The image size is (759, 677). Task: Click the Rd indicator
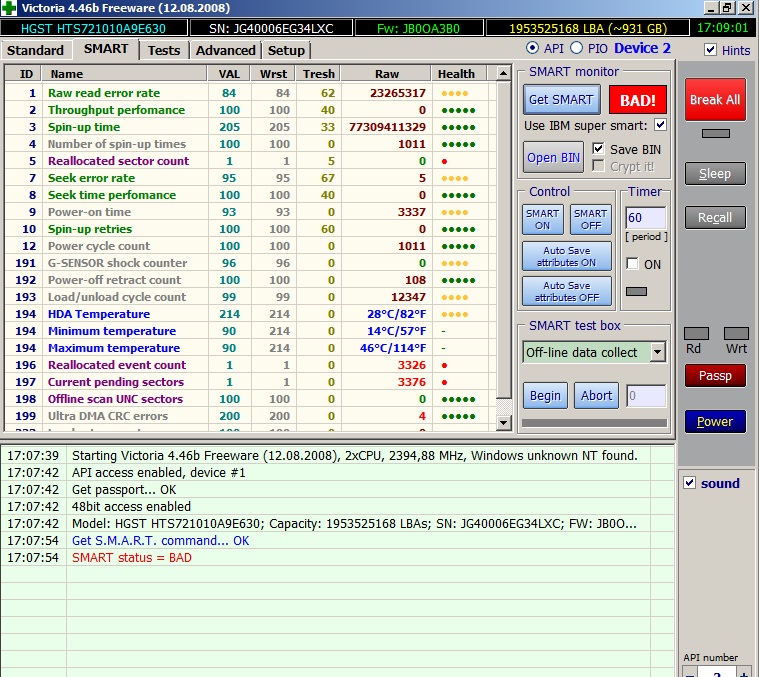click(x=696, y=334)
